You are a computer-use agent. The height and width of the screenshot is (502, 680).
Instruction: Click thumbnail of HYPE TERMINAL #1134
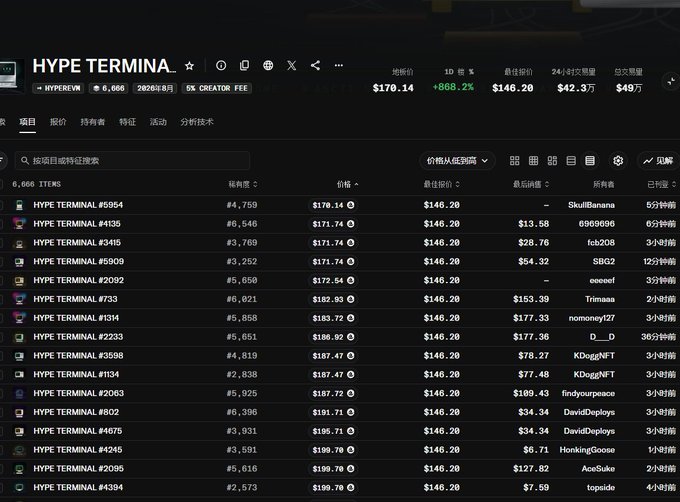[19, 375]
